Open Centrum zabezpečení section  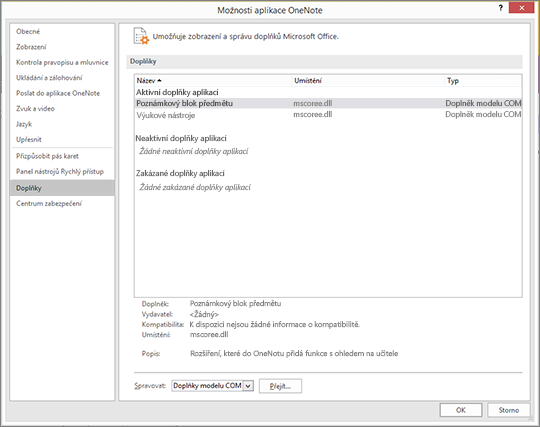tap(49, 204)
